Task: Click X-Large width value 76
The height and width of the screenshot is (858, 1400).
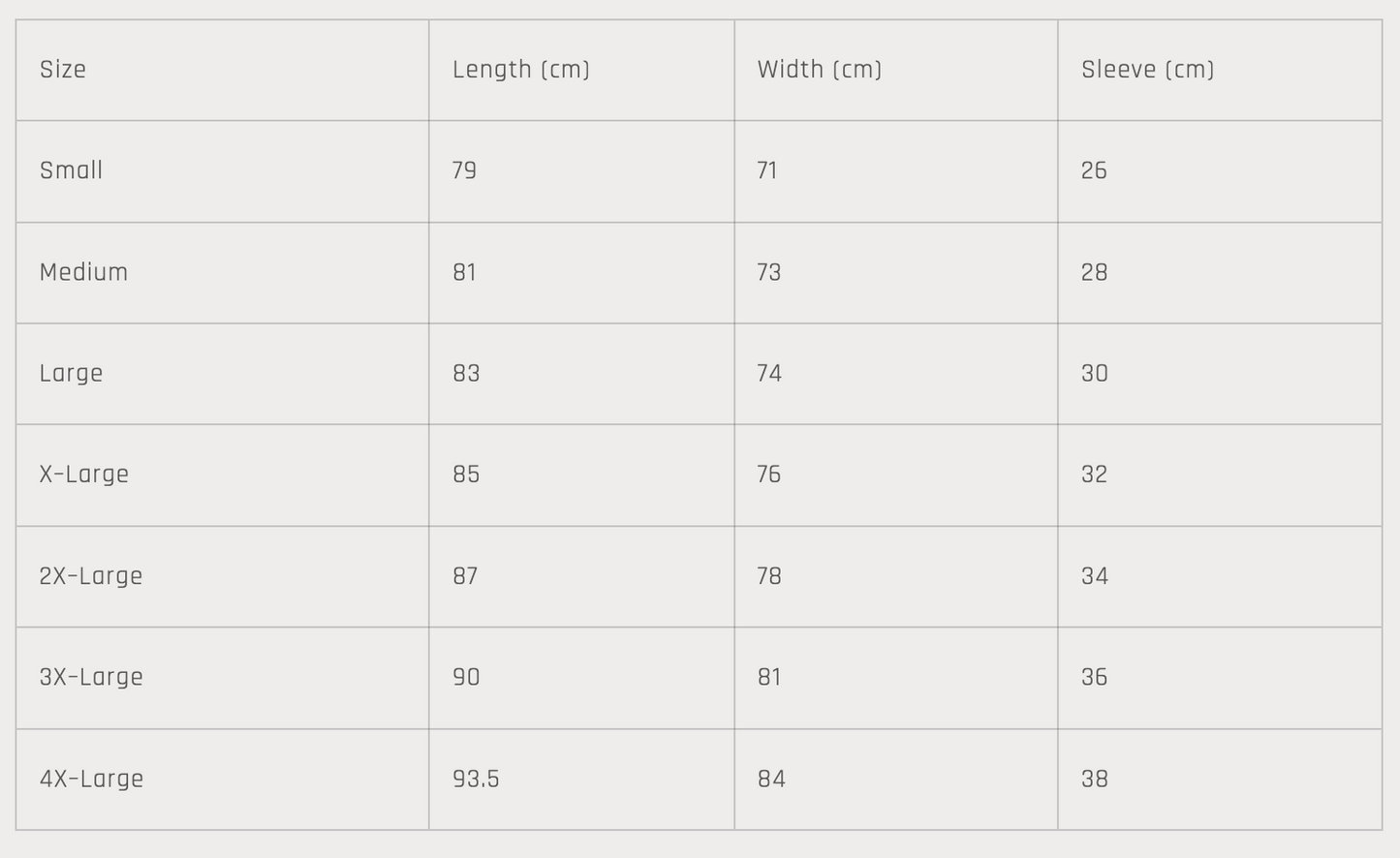Action: [769, 475]
